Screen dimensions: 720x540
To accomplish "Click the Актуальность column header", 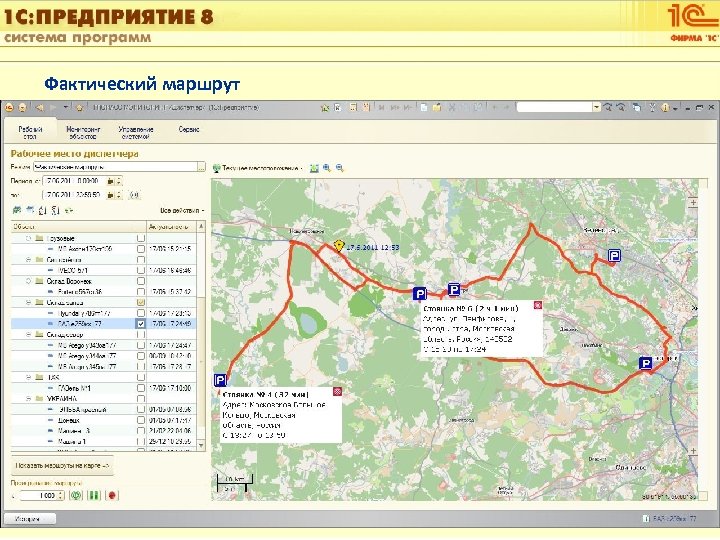I will (172, 227).
